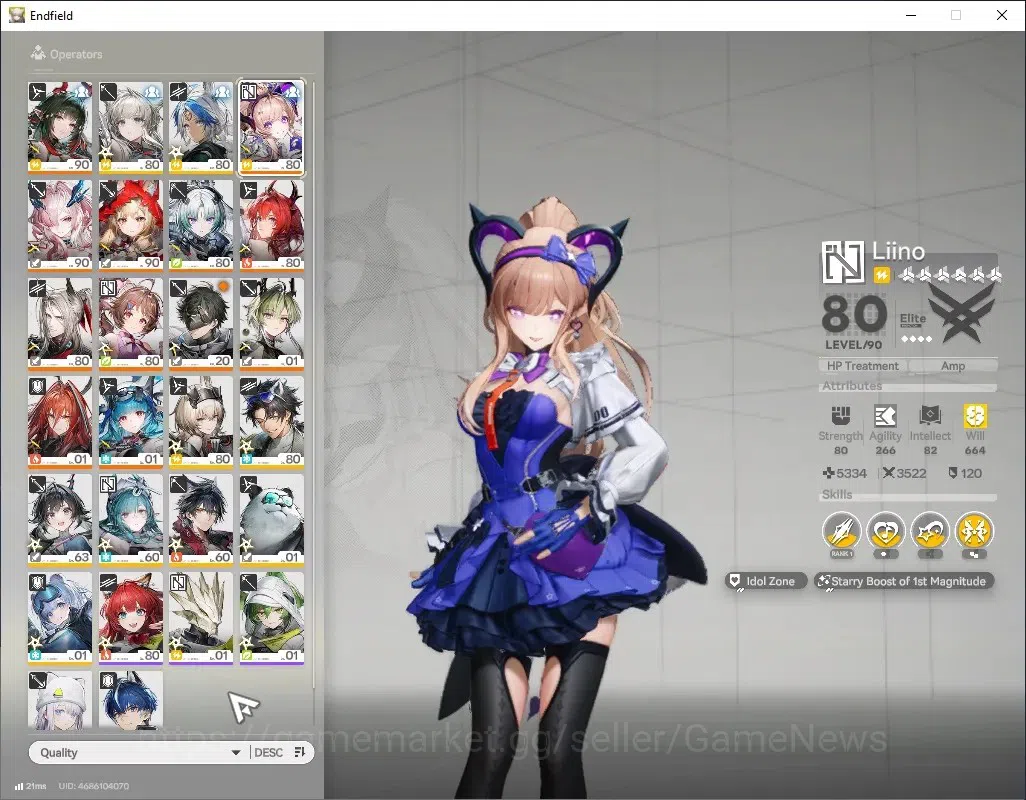Open the Idol Zone talent
The image size is (1026, 800).
(x=766, y=581)
